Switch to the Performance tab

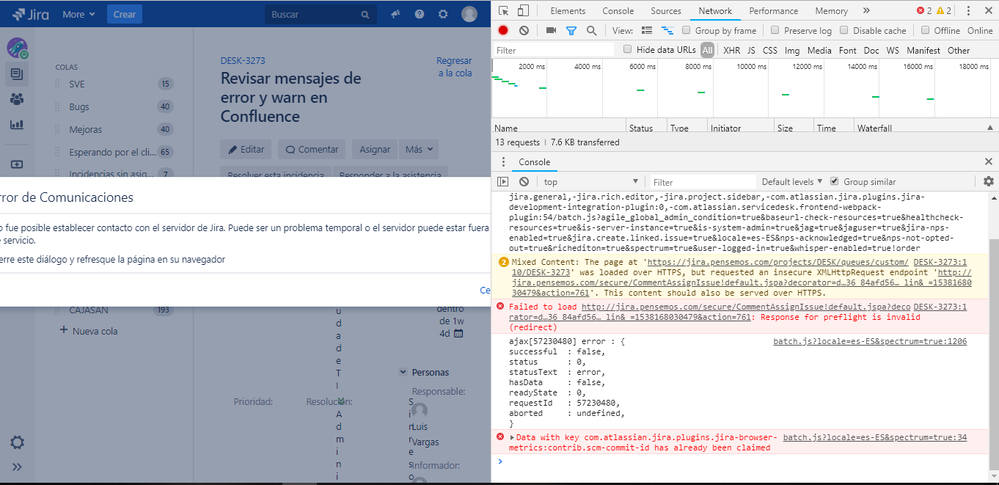point(773,11)
